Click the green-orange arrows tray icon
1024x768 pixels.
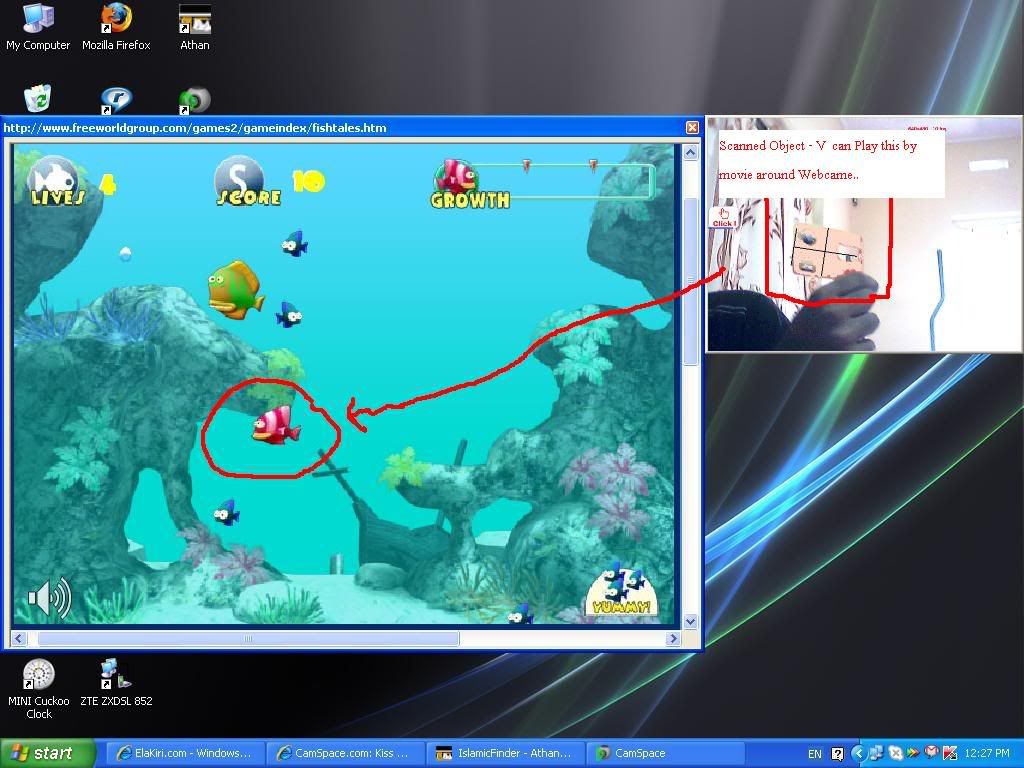(913, 754)
